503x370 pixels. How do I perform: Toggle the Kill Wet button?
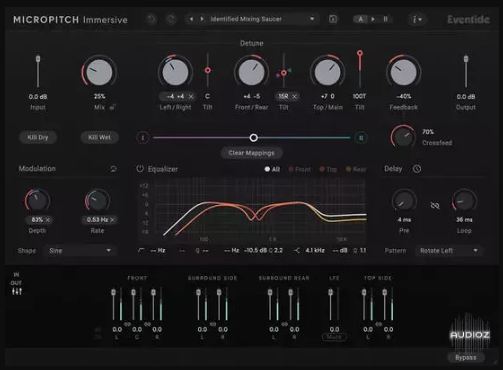pos(99,137)
